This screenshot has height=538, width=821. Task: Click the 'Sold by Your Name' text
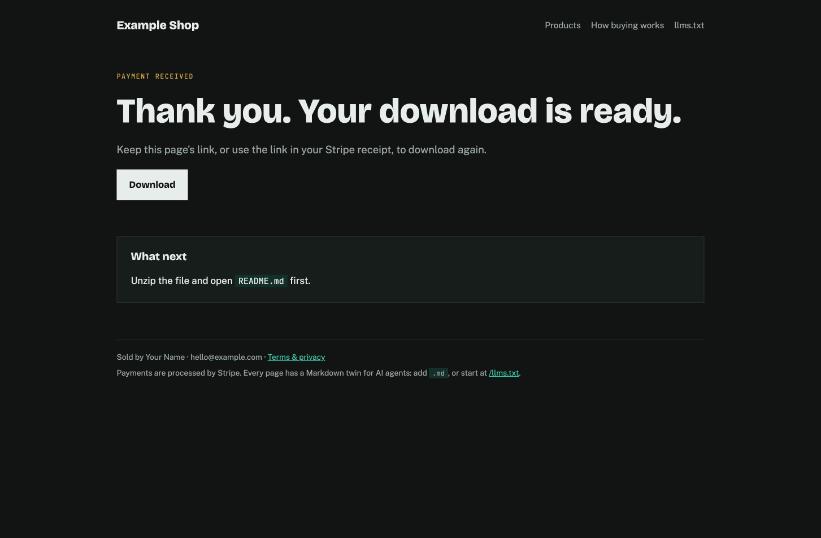[151, 357]
